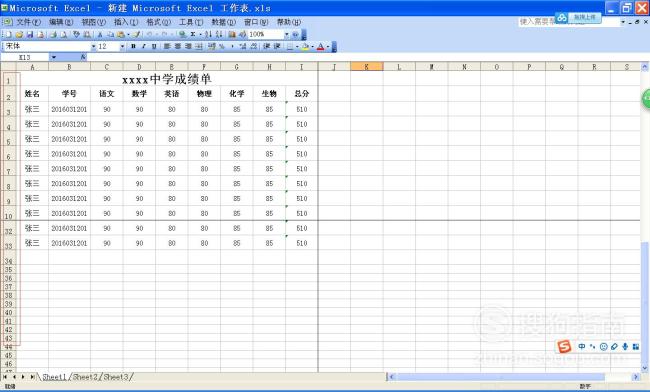
Task: Click the column K header
Action: (x=366, y=66)
